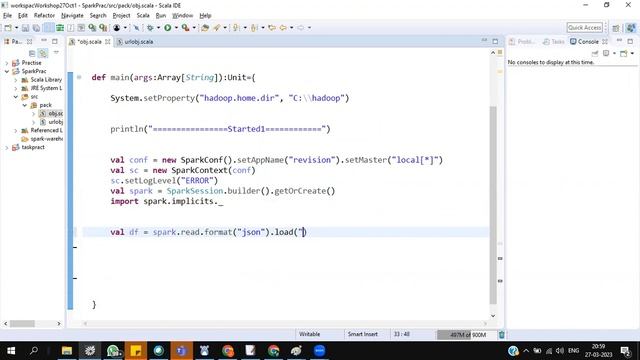Open File Explorer from taskbar

pos(67,351)
